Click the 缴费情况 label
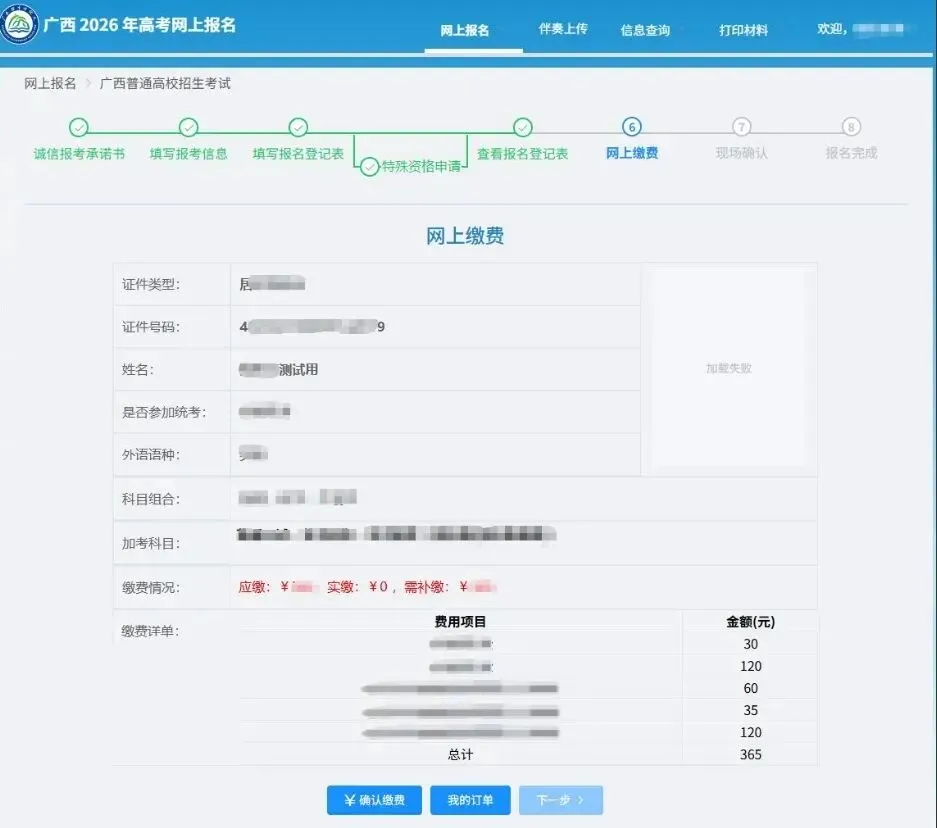This screenshot has width=937, height=828. tap(151, 588)
